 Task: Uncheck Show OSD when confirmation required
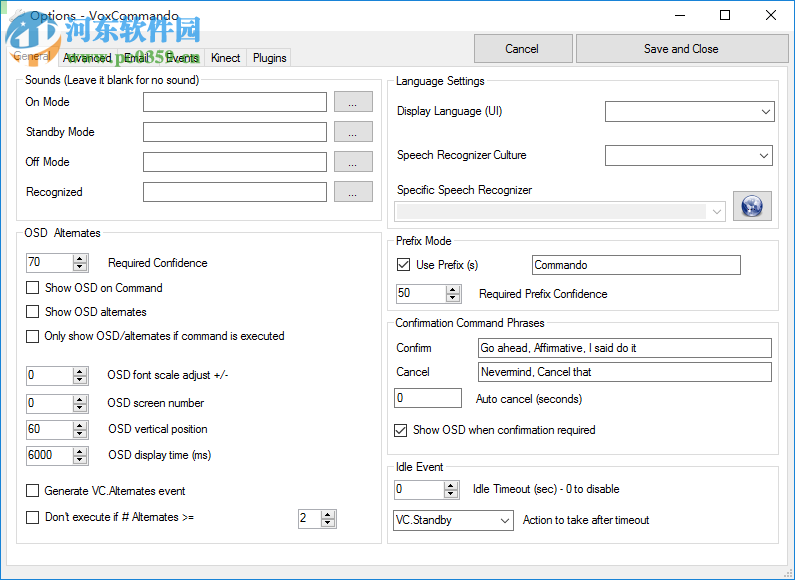tap(401, 430)
